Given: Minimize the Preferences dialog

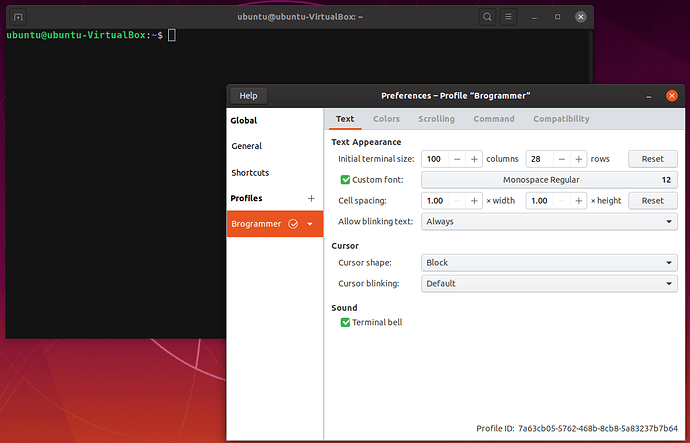Looking at the screenshot, I should point(649,96).
